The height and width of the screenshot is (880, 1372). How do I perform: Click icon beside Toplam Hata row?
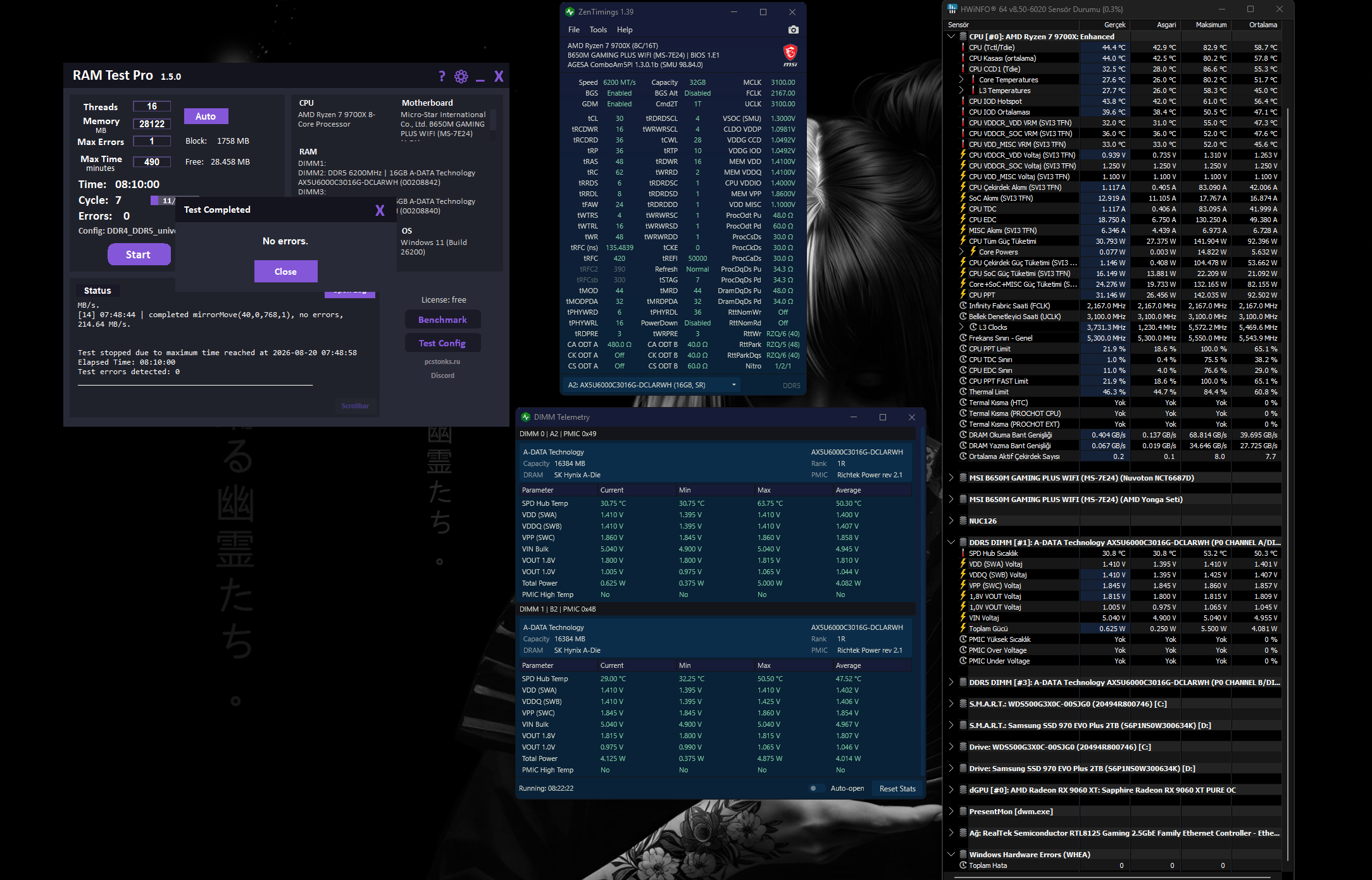pos(963,865)
